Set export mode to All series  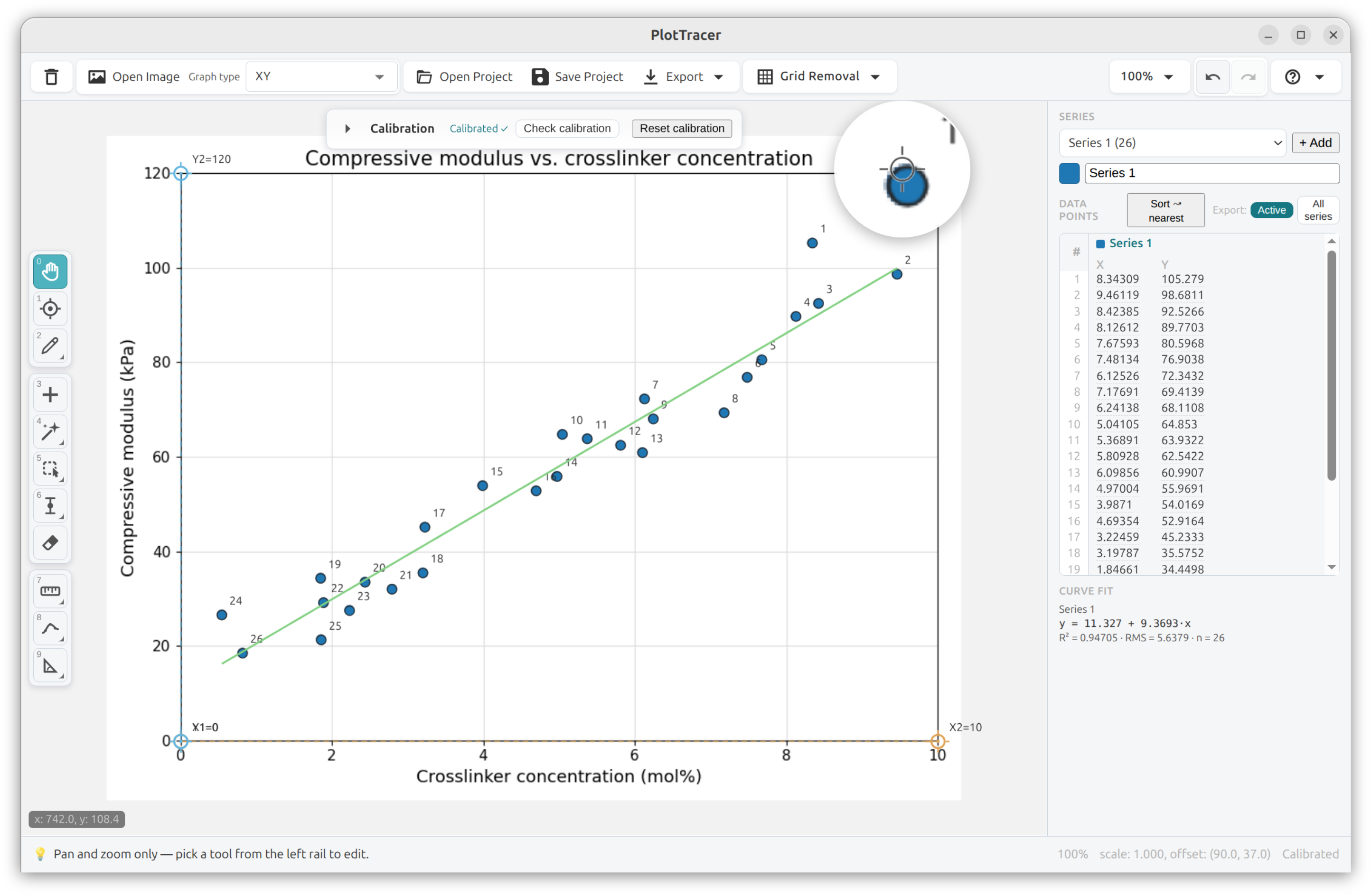pos(1318,210)
